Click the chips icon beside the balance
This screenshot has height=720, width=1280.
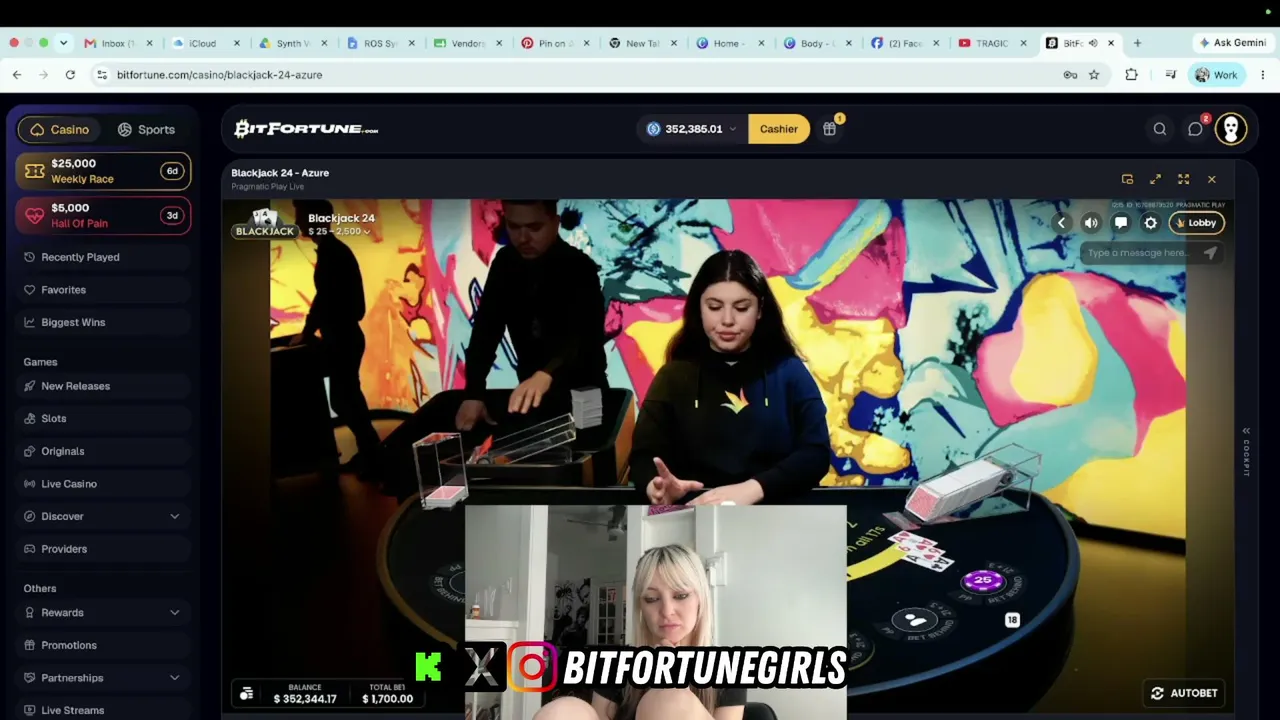point(246,693)
